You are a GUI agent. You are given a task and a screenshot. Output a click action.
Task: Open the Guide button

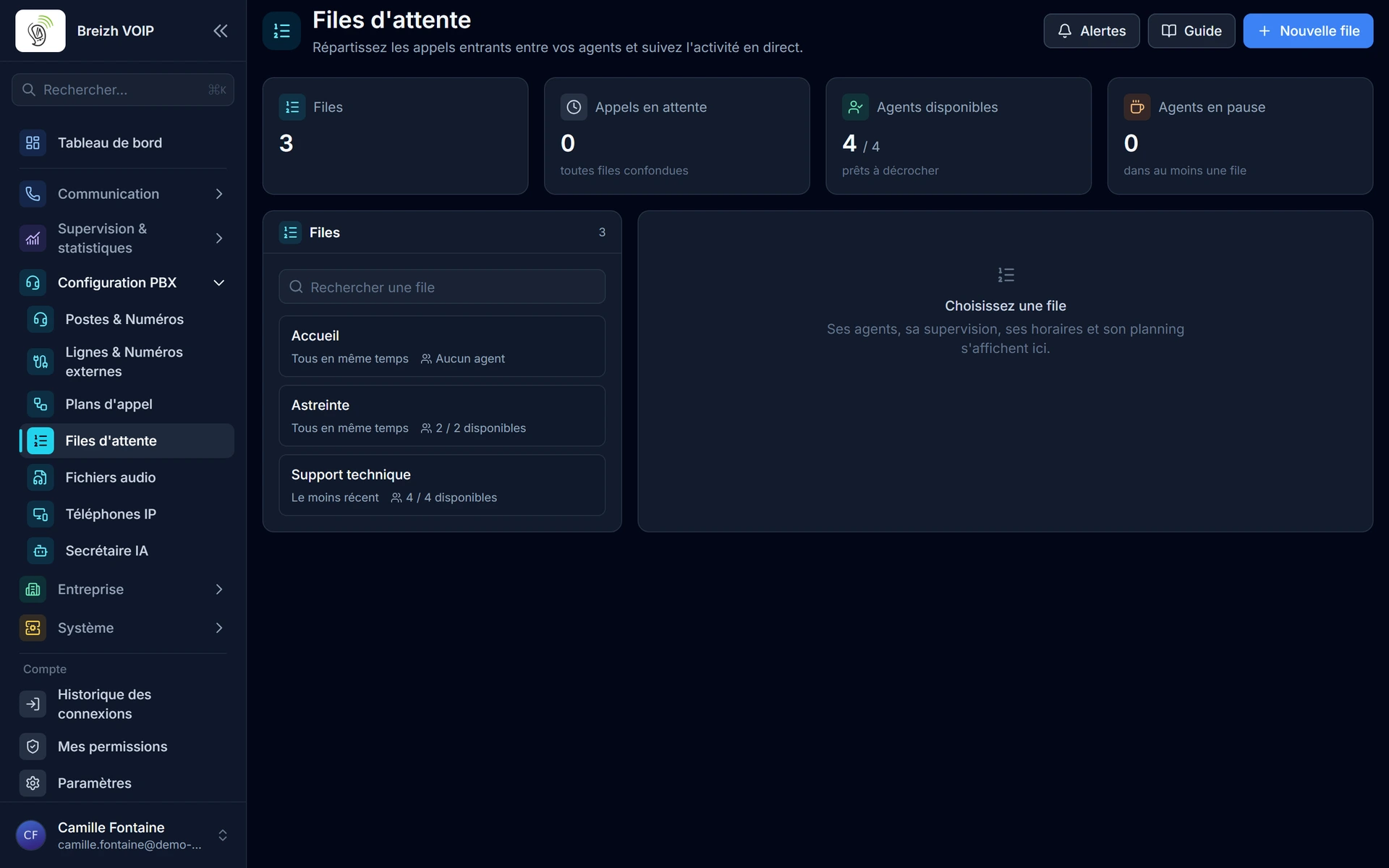point(1191,31)
